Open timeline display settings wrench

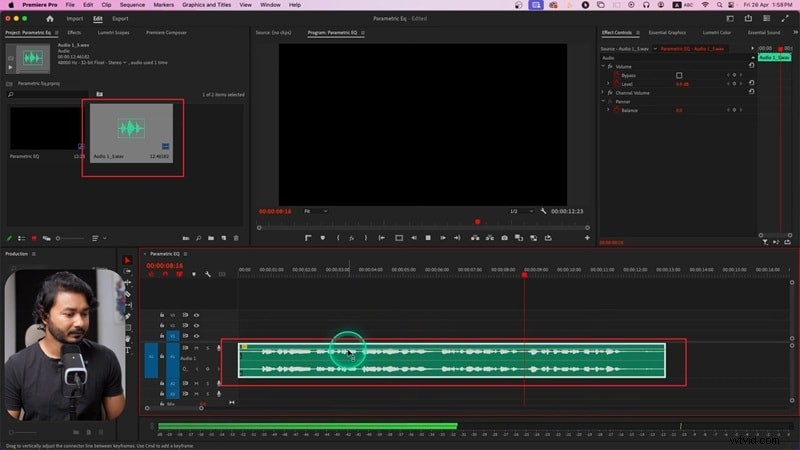(x=208, y=274)
